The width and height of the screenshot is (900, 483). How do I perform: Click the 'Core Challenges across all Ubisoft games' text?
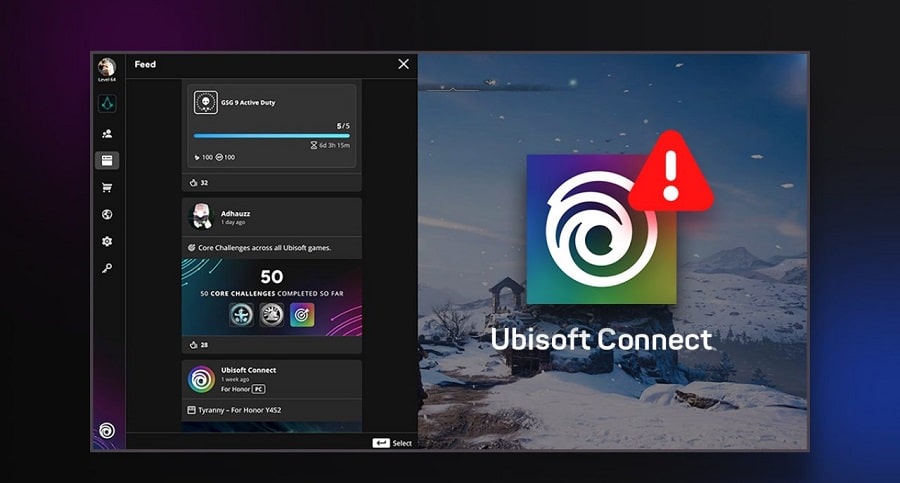[x=264, y=248]
